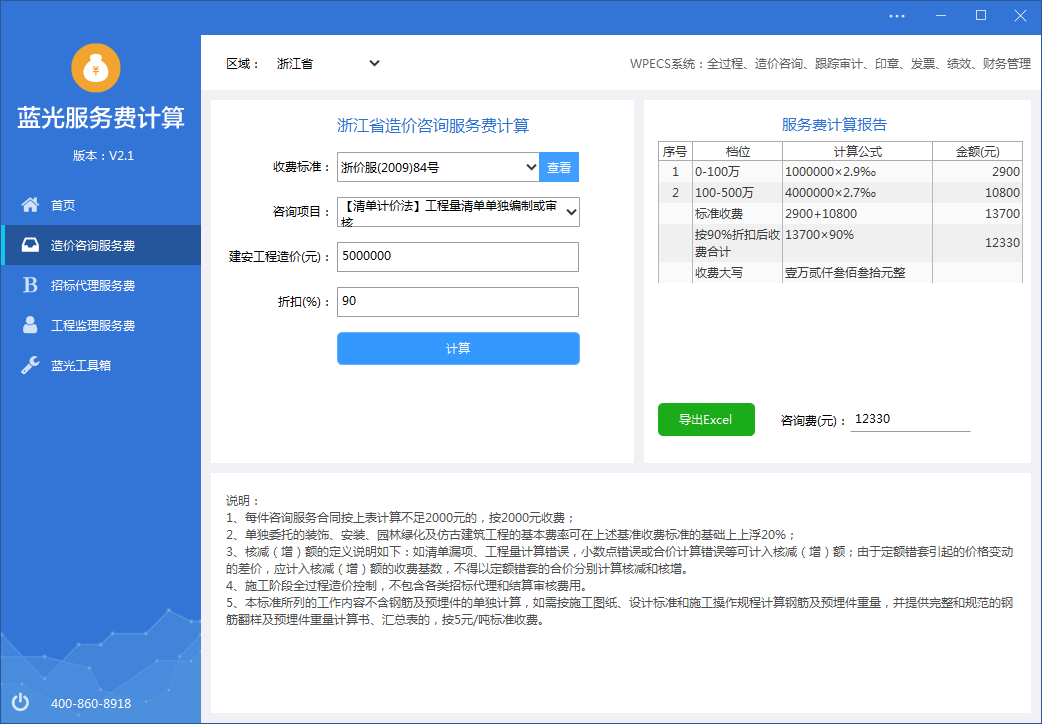
Task: Click the green 导出Excel button
Action: [706, 420]
